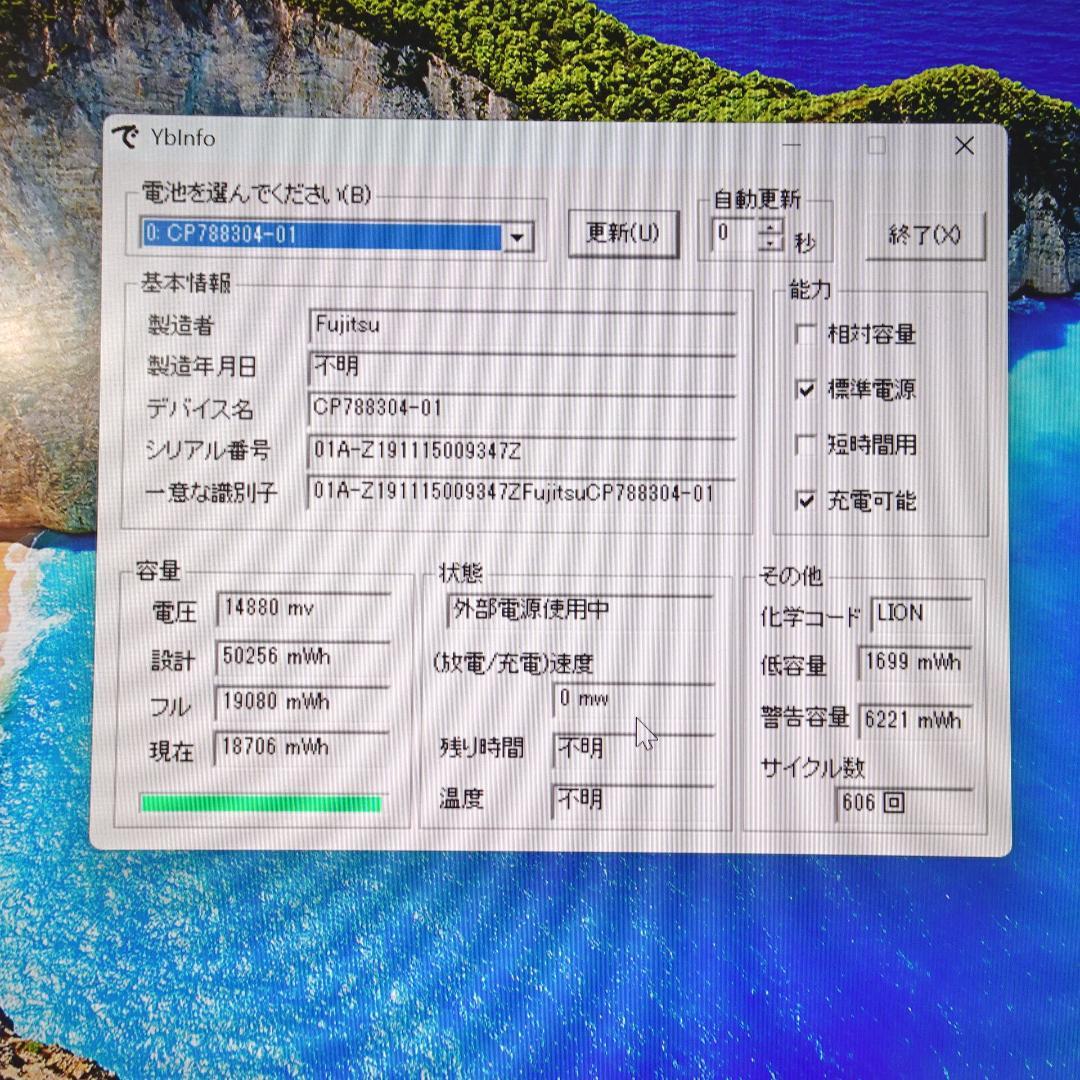Uncheck the 標準電源 checkbox
Image resolution: width=1080 pixels, height=1080 pixels.
pyautogui.click(x=806, y=391)
